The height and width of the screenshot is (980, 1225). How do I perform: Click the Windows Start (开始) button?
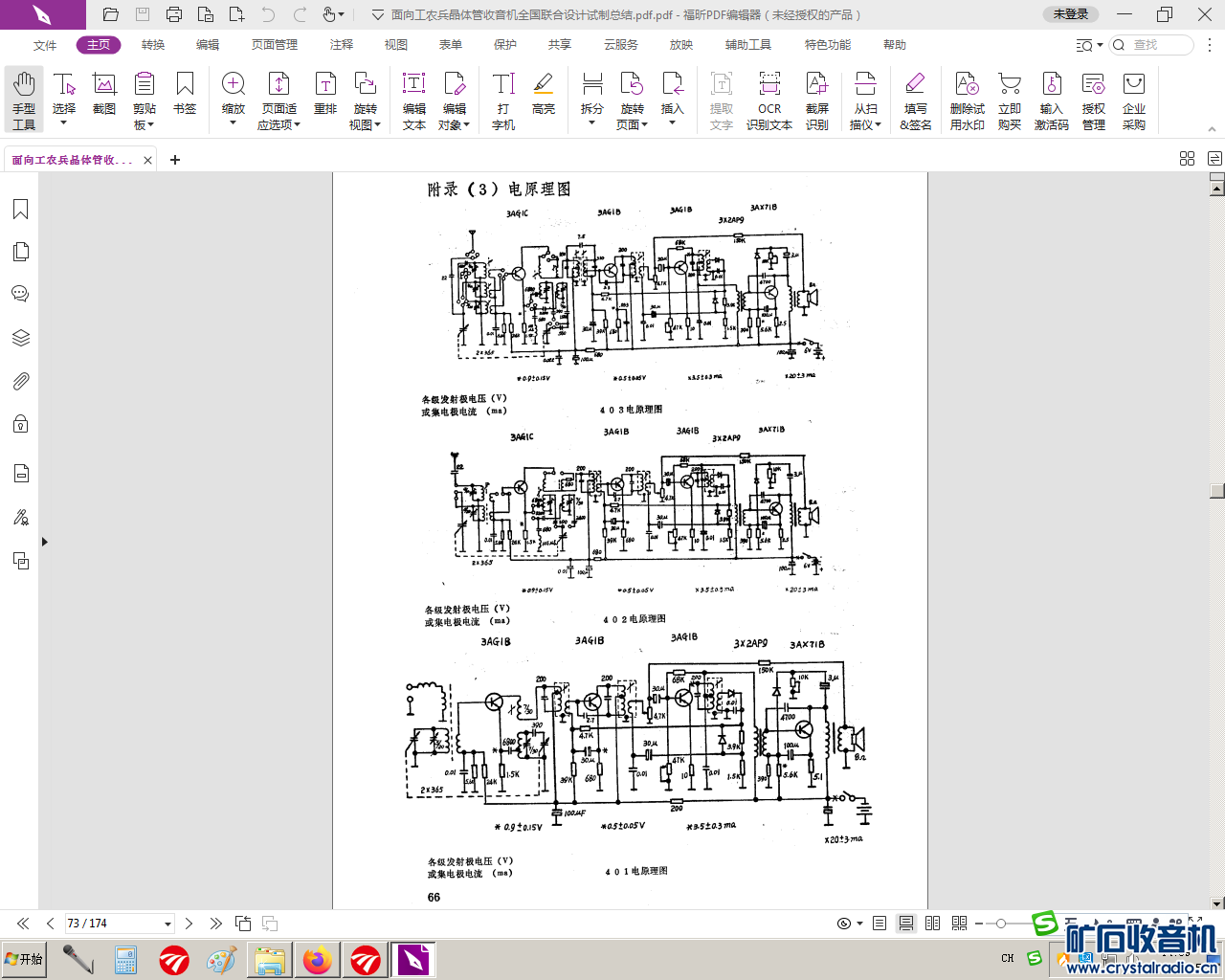(x=24, y=959)
